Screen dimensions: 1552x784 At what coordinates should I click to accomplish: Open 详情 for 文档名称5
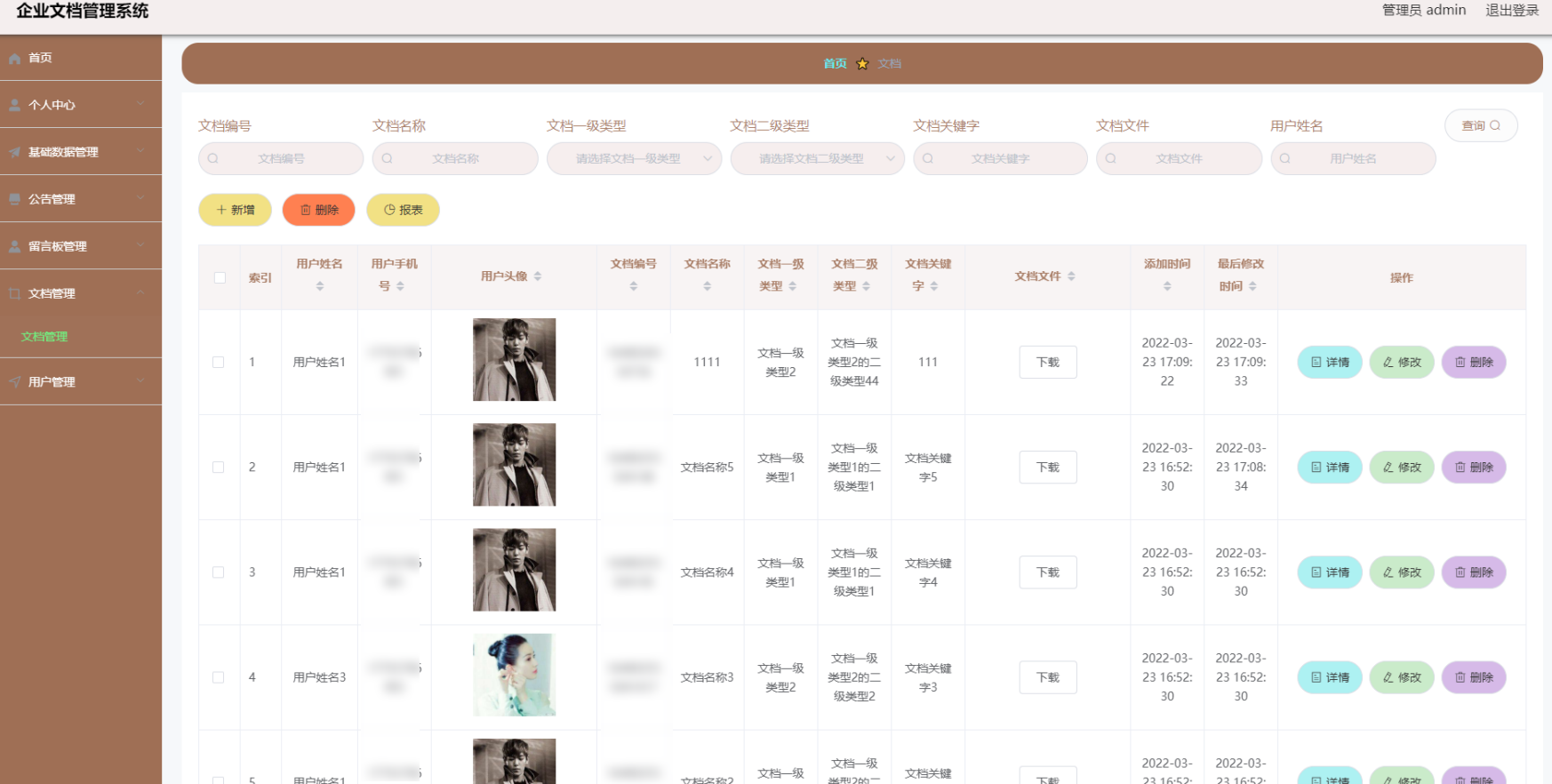coord(1330,468)
